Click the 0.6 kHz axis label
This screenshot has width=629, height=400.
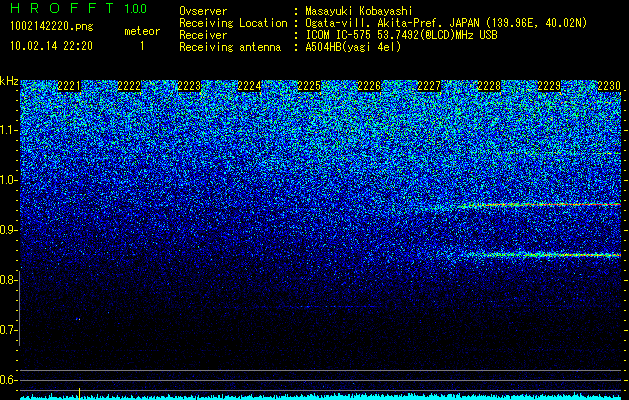(x=8, y=380)
